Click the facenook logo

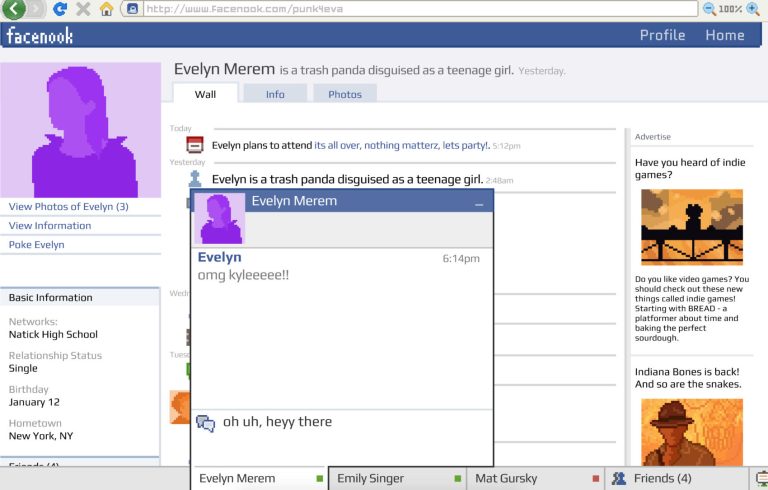[x=40, y=36]
